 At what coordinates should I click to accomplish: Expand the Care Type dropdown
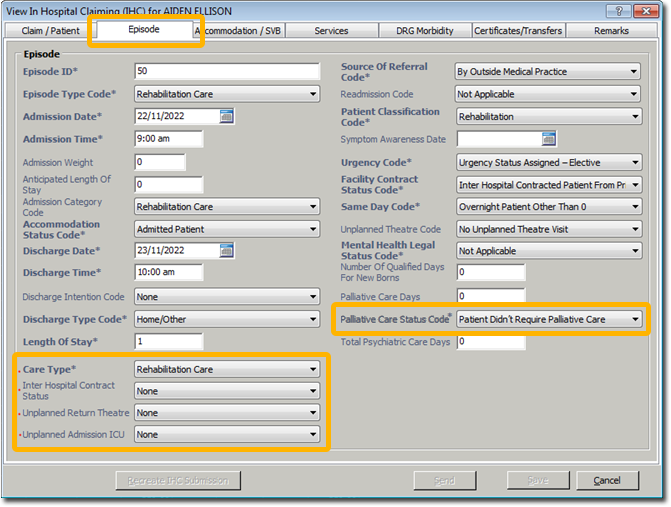click(313, 369)
